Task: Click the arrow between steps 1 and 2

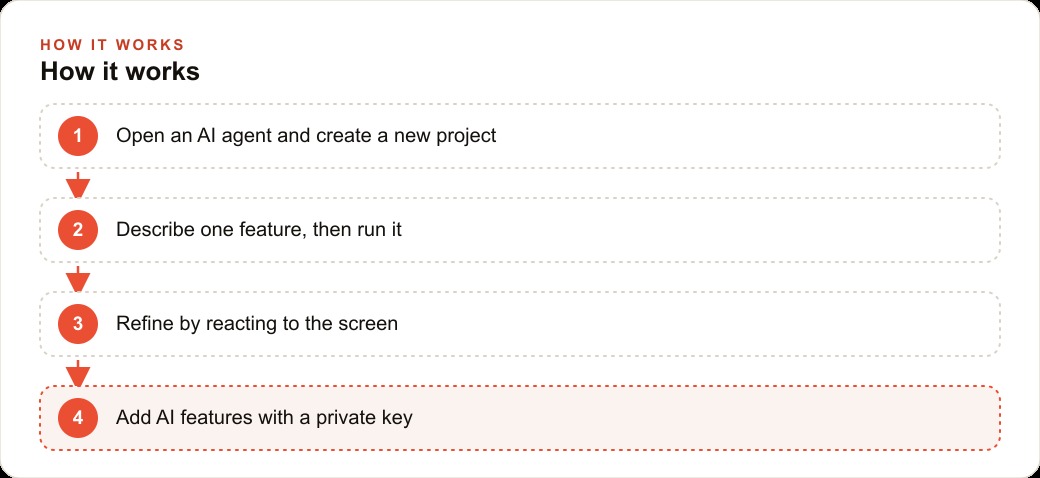Action: tap(78, 185)
